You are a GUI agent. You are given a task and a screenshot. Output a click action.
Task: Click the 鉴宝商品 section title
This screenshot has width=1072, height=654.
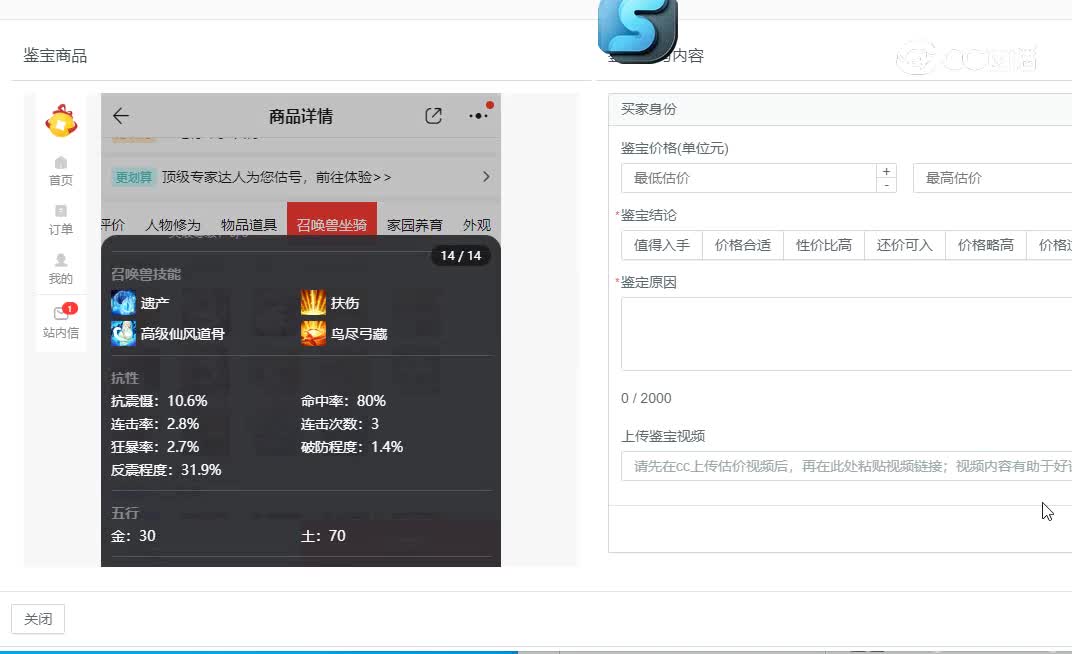(55, 55)
